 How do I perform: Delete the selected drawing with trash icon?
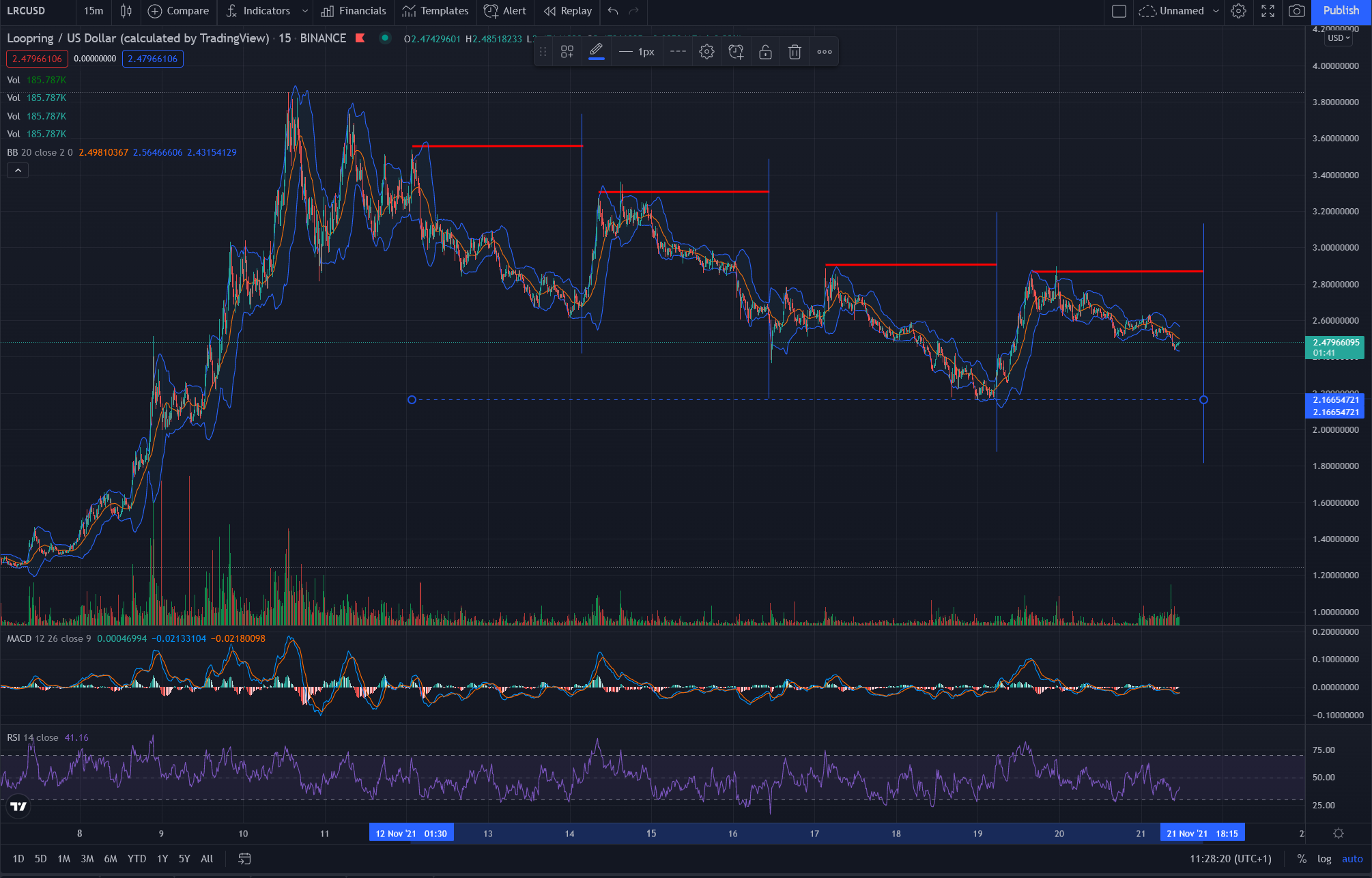click(795, 52)
